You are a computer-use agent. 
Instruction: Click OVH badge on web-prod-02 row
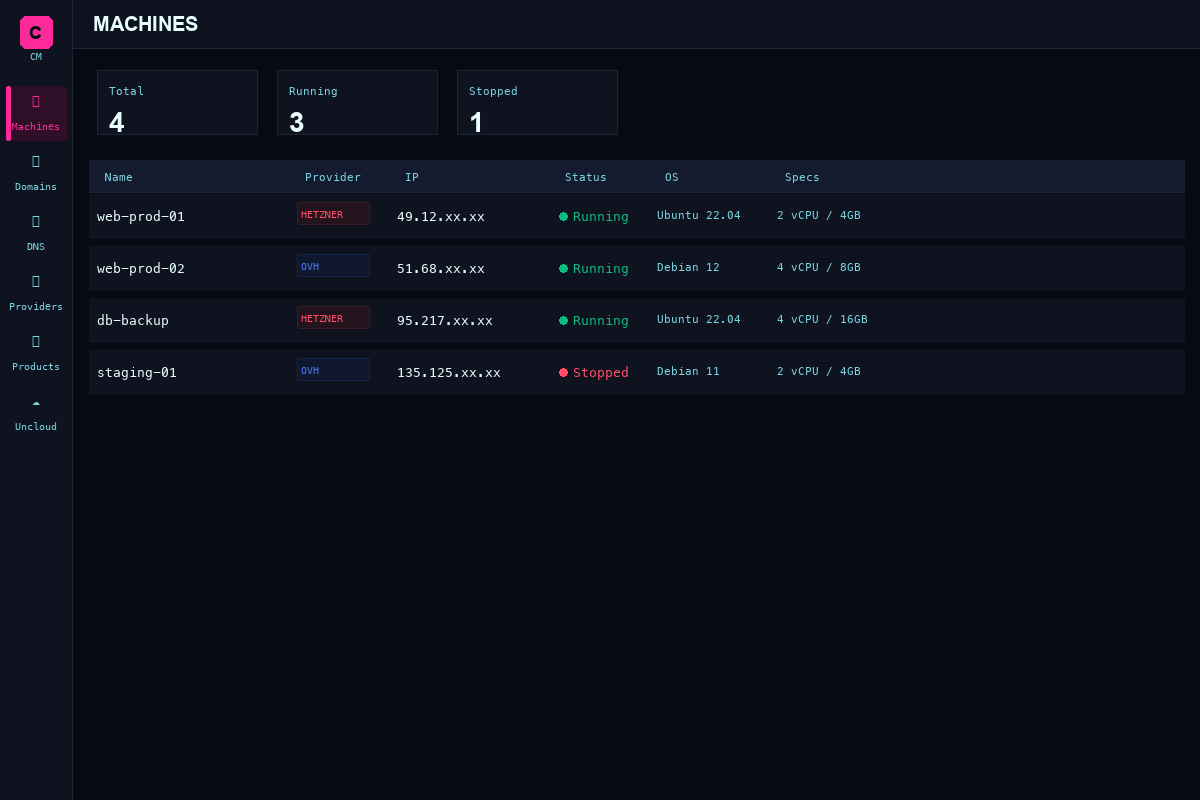333,266
